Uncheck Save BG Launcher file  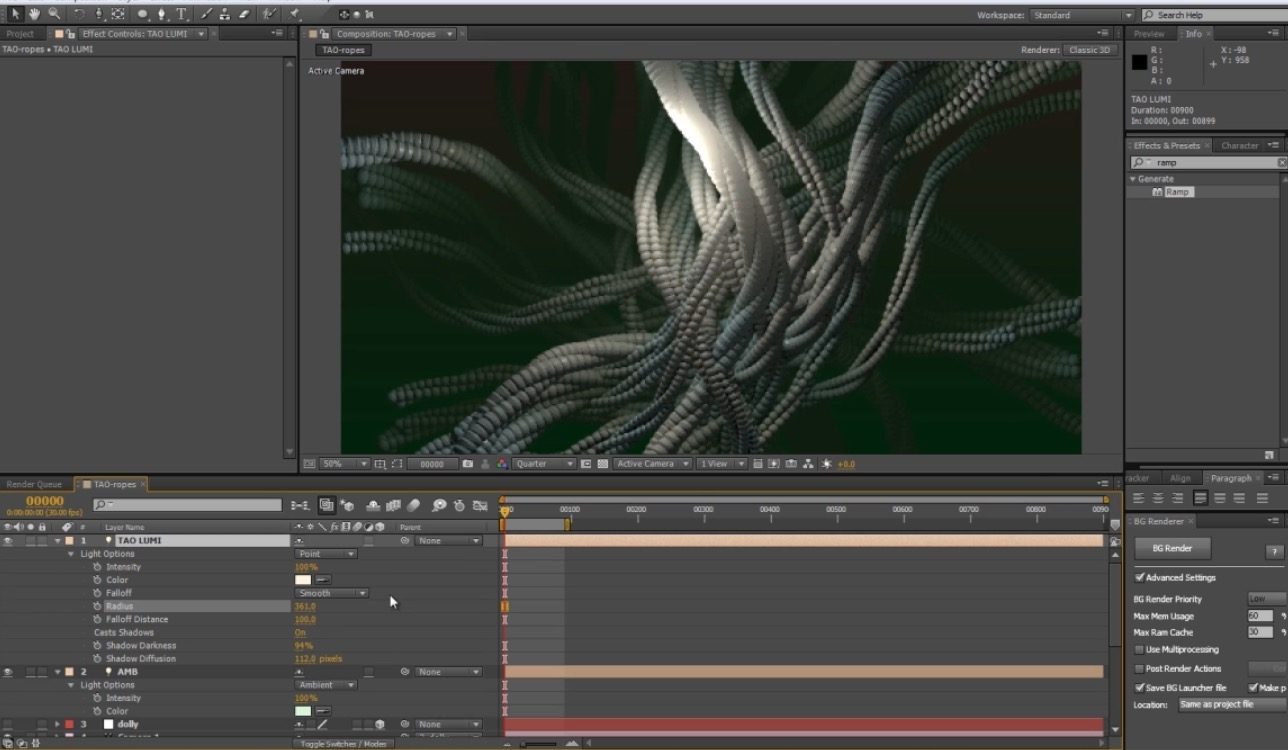(1139, 687)
